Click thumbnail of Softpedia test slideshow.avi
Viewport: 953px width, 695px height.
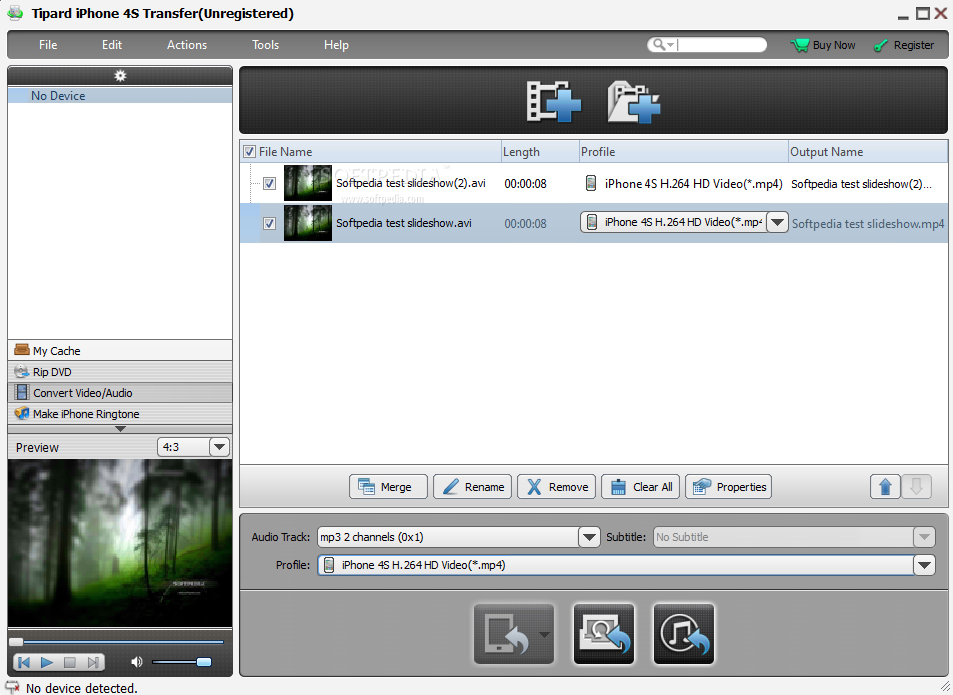click(308, 223)
